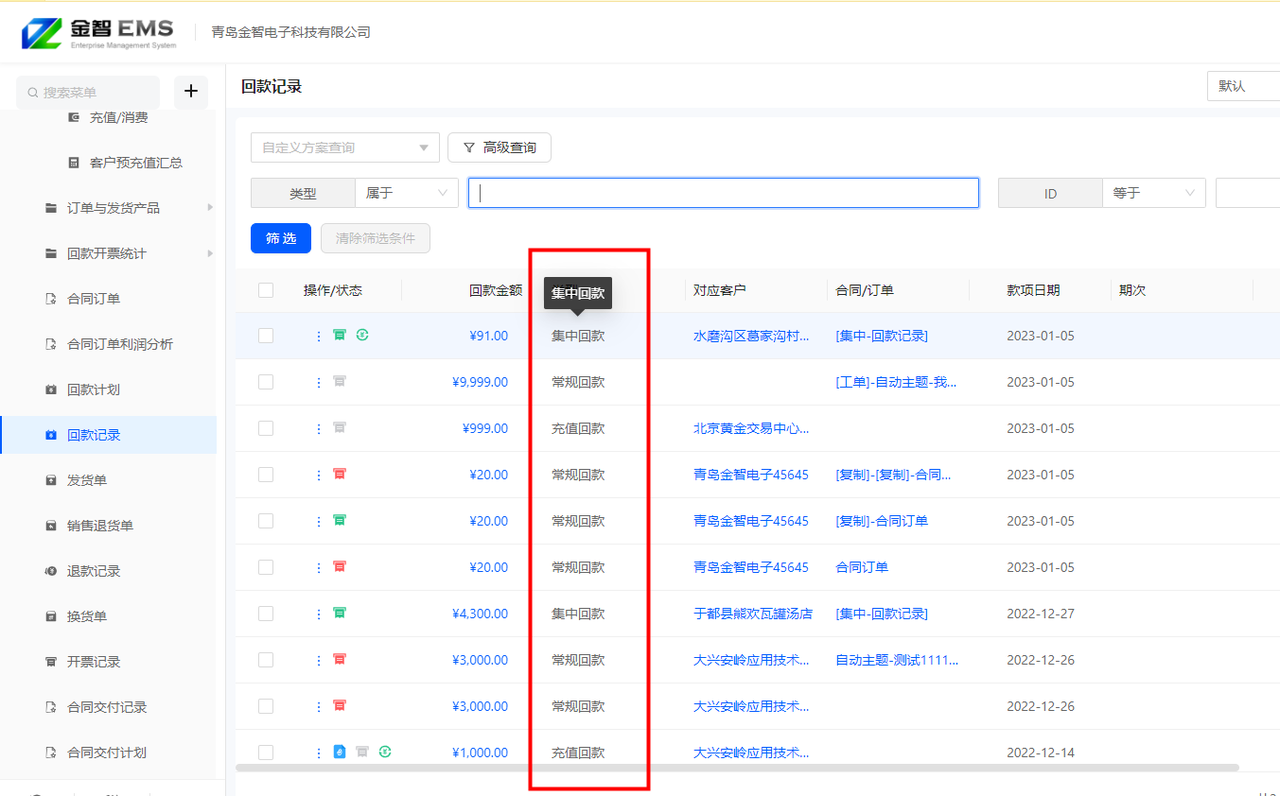Click the 搜索菜单 search field
Screen dimensions: 1280x796
pyautogui.click(x=88, y=92)
